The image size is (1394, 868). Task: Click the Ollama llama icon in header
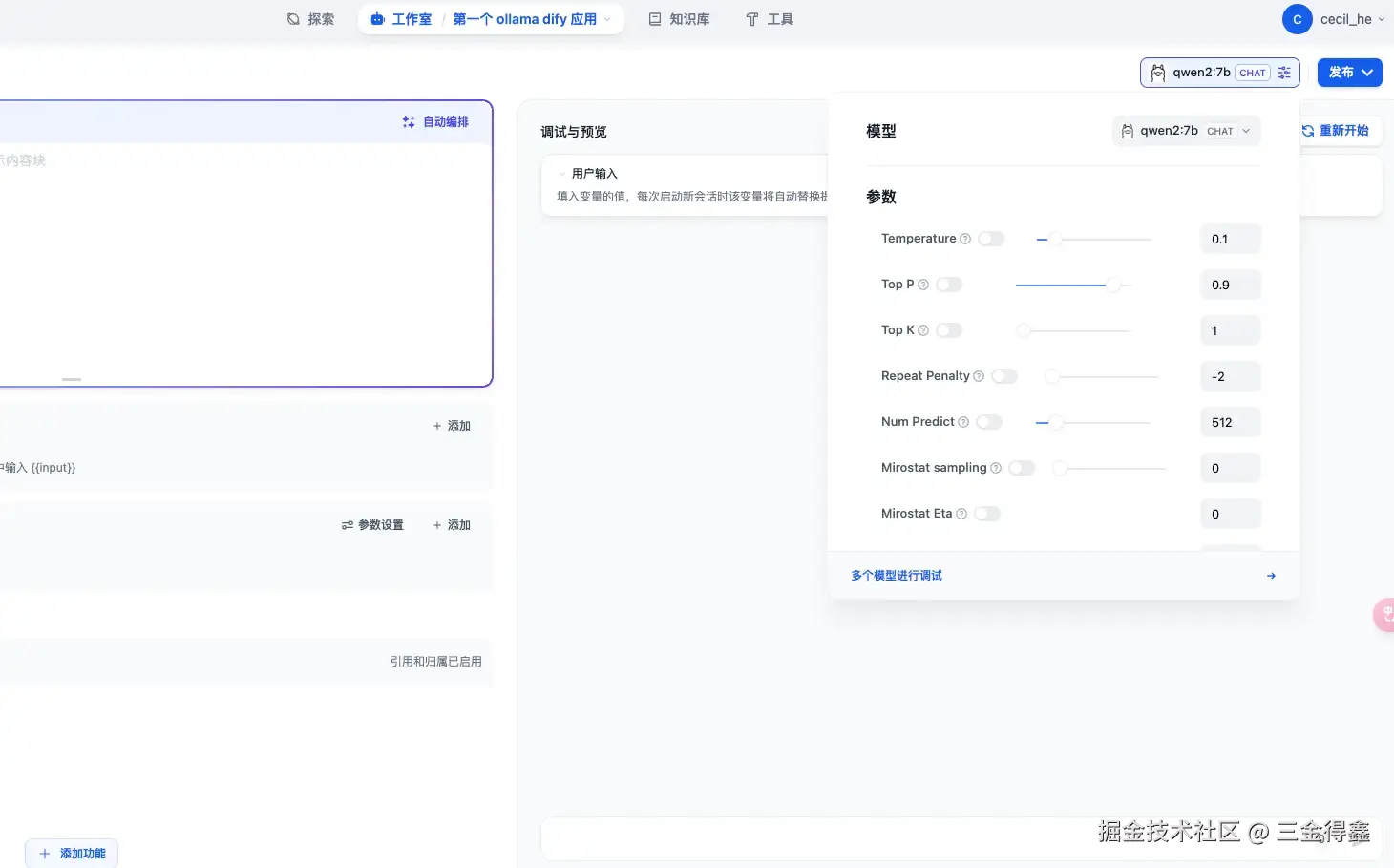[x=1158, y=73]
